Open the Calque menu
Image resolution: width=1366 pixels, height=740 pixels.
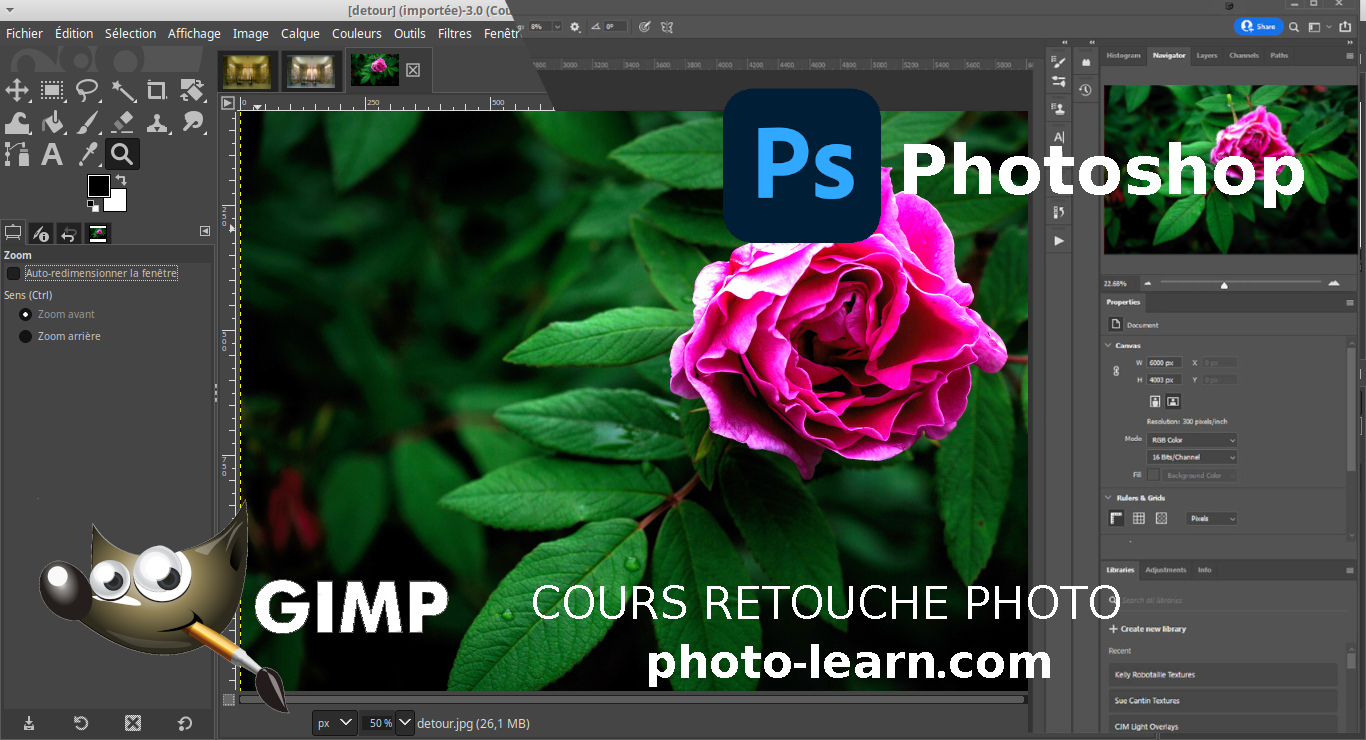click(300, 33)
